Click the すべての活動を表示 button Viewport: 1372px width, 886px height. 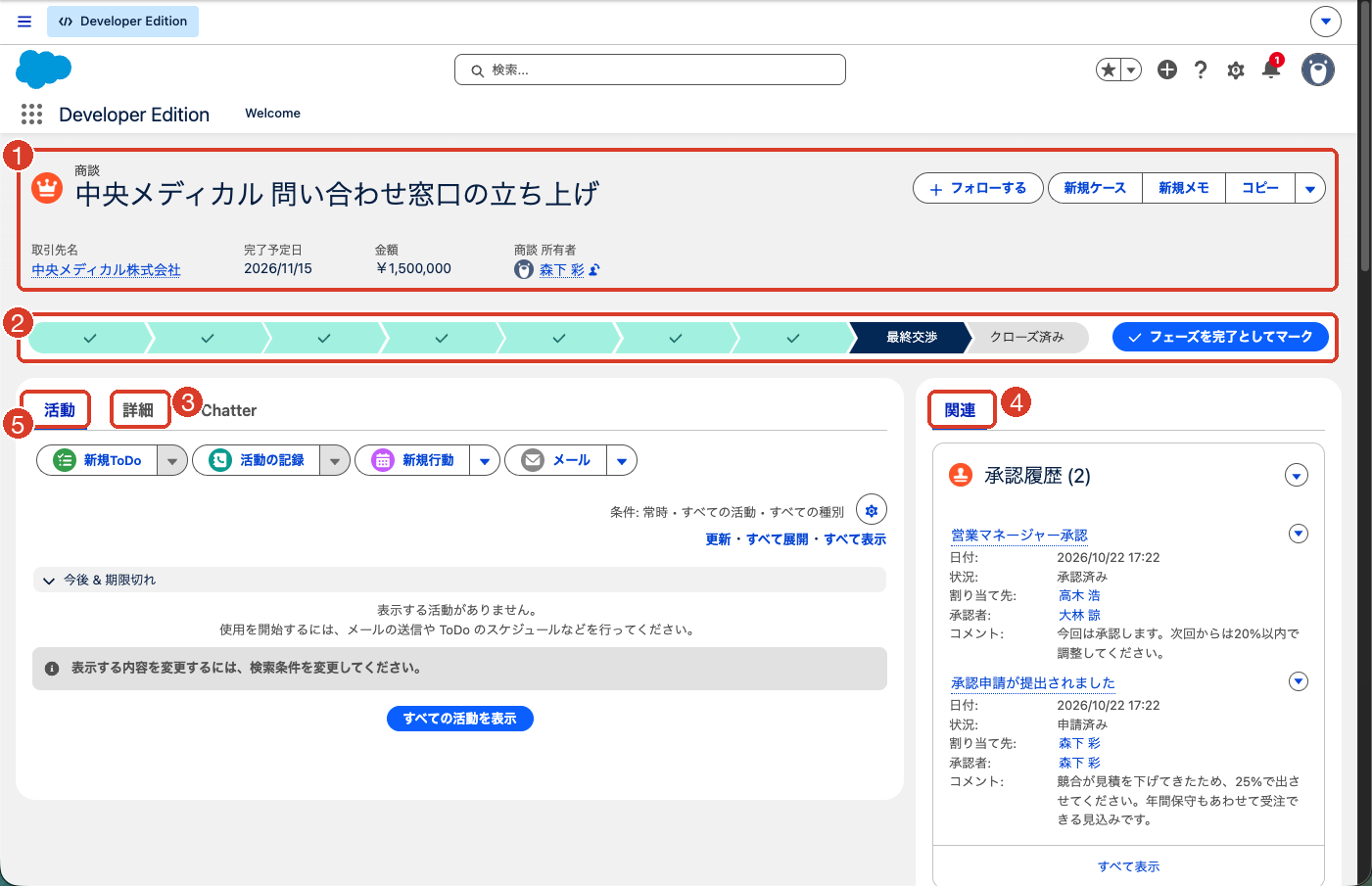[x=460, y=719]
